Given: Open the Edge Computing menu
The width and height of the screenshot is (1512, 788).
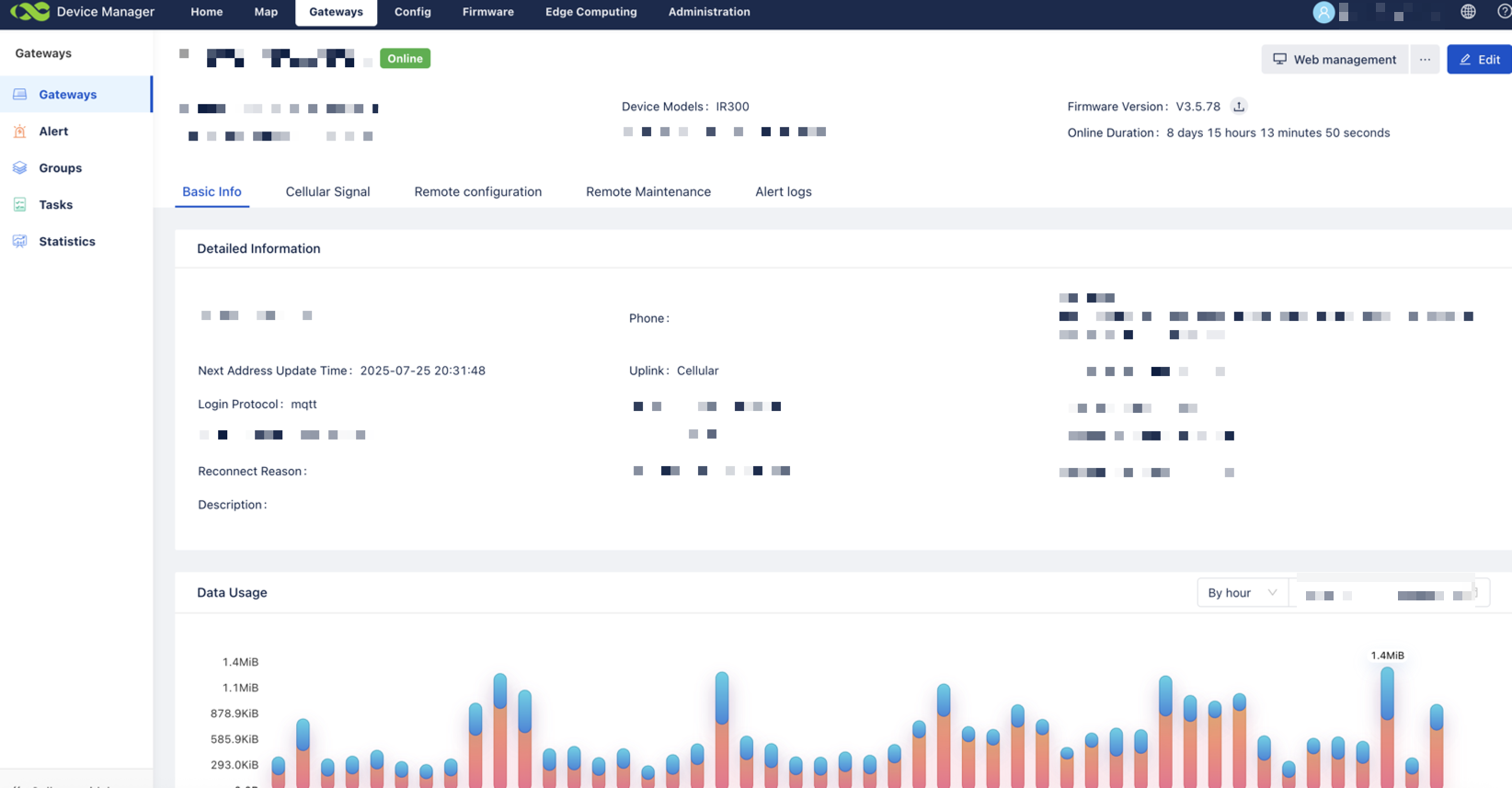Looking at the screenshot, I should (591, 12).
